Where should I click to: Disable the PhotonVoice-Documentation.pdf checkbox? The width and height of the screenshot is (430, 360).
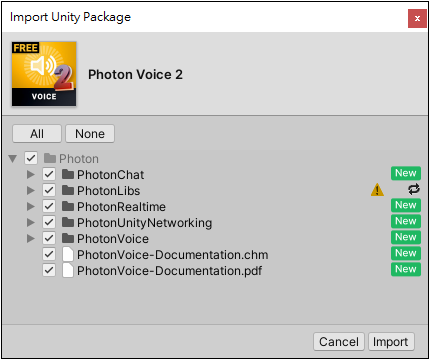[x=49, y=270]
